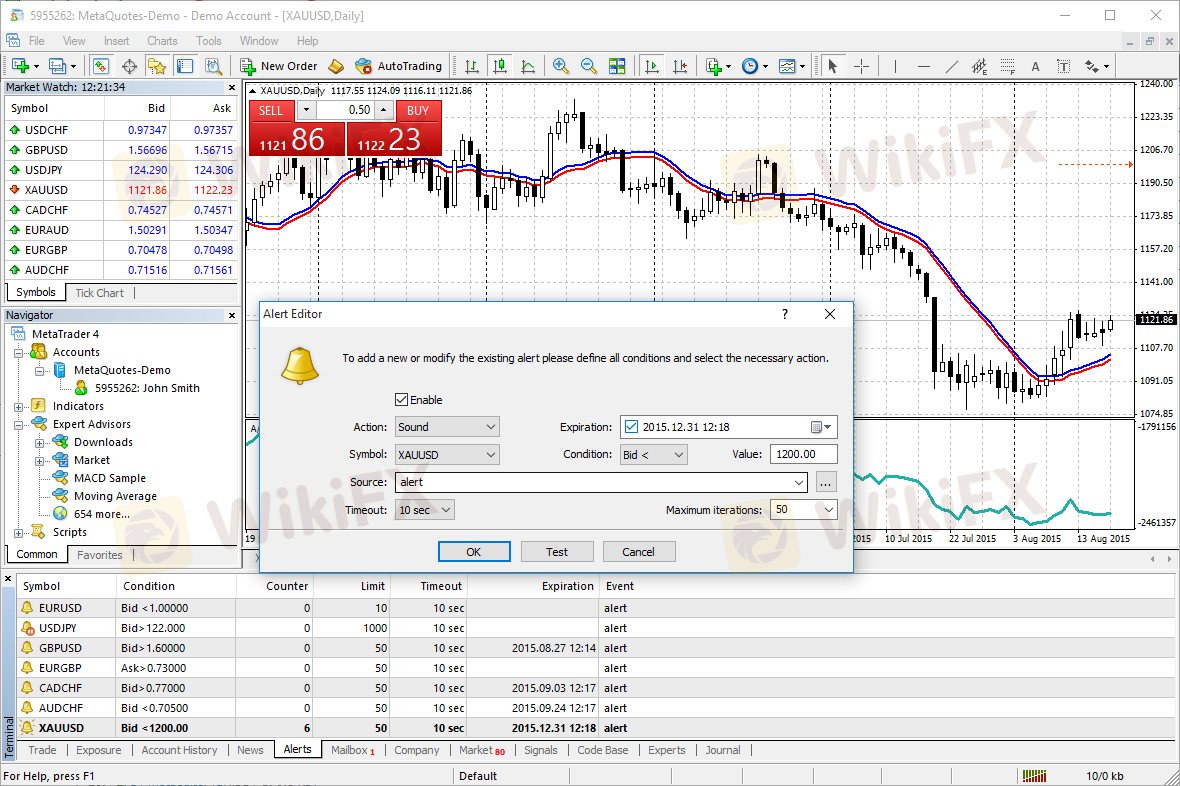Toggle AutoTrading in the toolbar
The width and height of the screenshot is (1180, 786).
(398, 66)
